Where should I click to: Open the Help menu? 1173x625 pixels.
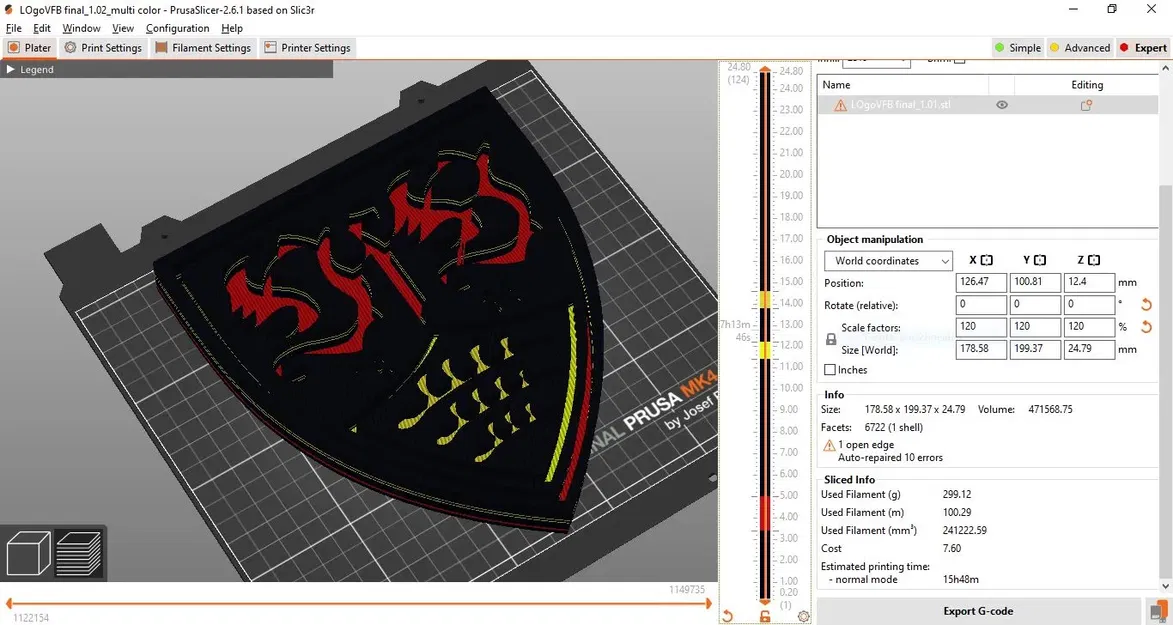[x=232, y=28]
